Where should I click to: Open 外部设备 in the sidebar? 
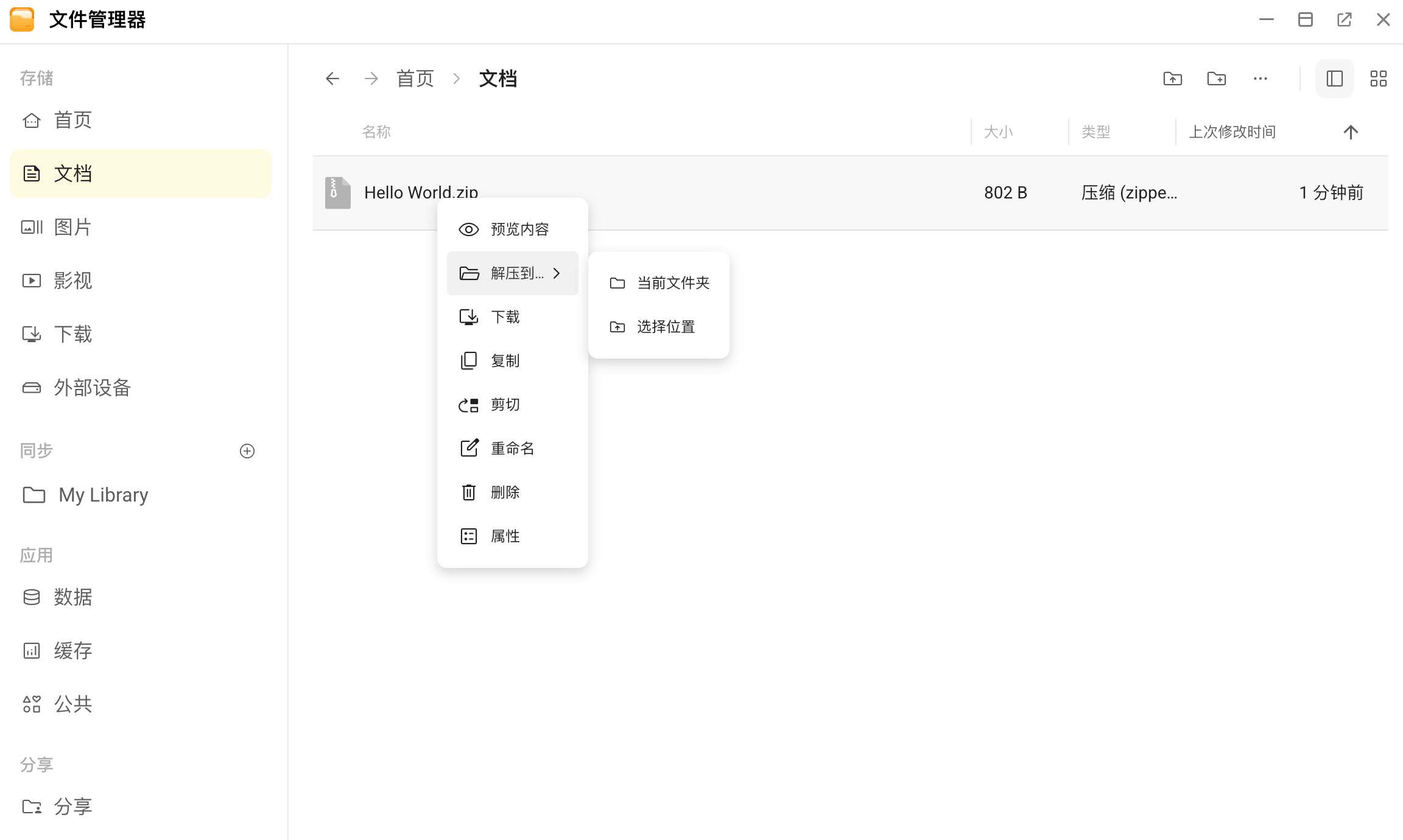click(141, 388)
